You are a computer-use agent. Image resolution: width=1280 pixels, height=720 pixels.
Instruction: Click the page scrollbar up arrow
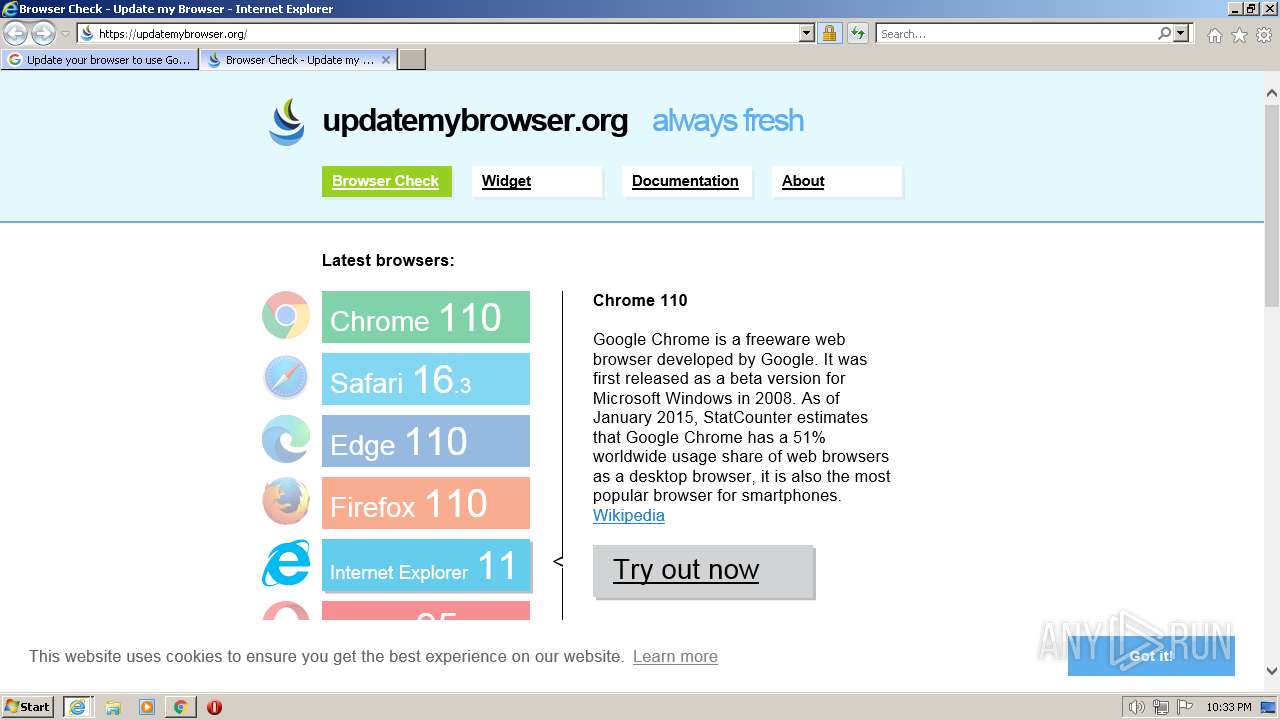1272,94
